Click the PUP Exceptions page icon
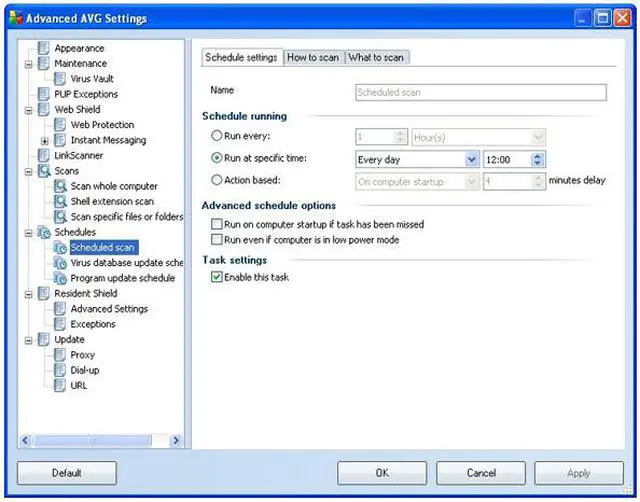The width and height of the screenshot is (640, 502). 44,94
